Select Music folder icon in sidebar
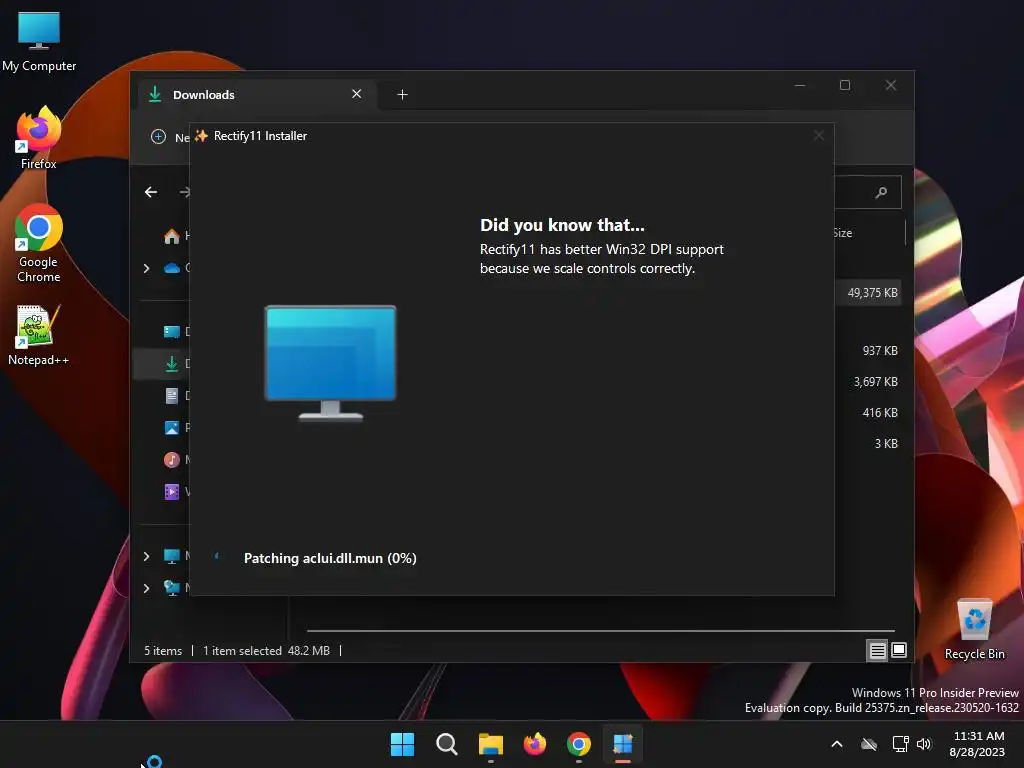Image resolution: width=1024 pixels, height=768 pixels. [172, 460]
